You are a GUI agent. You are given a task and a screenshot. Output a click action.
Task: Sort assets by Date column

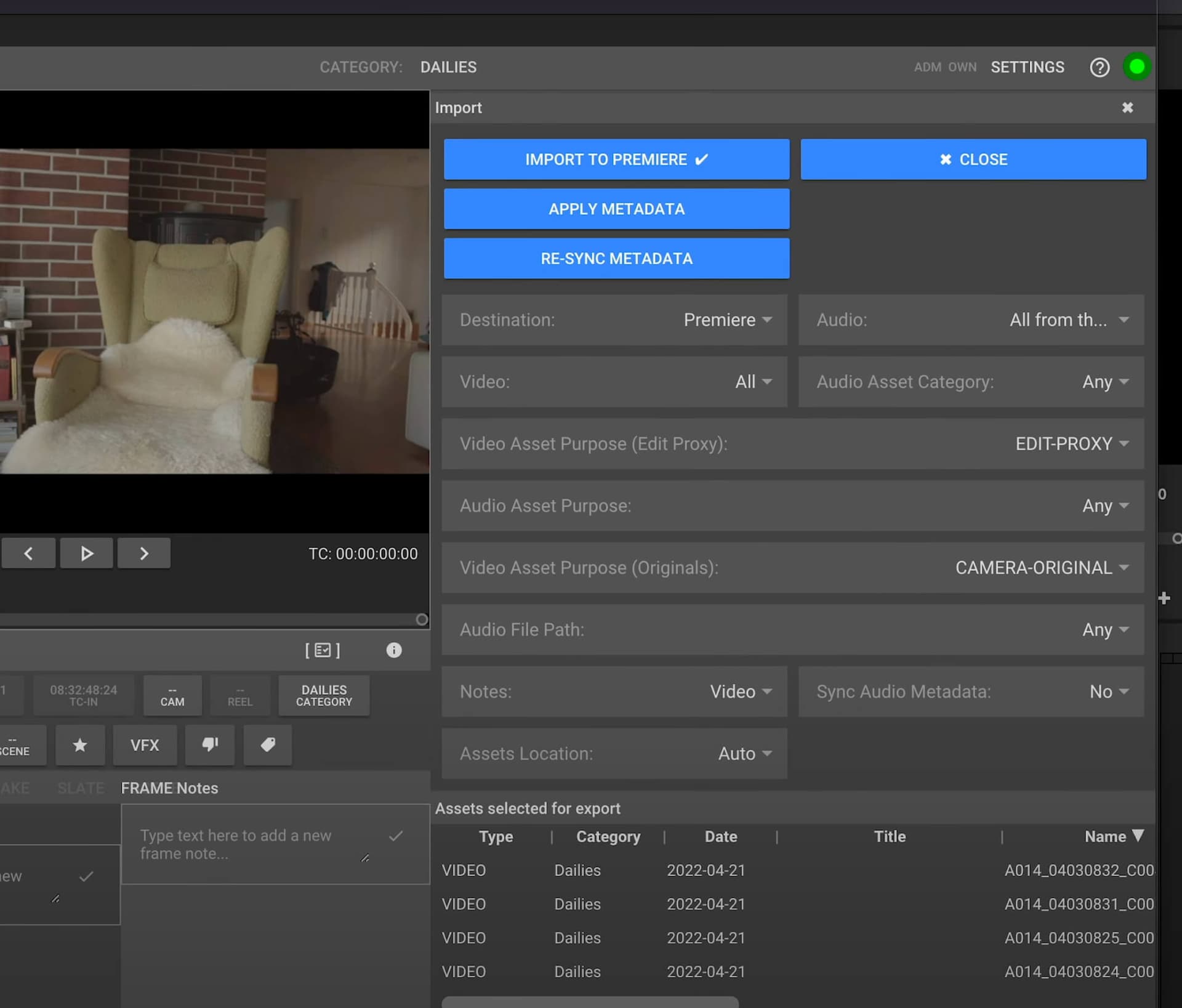coord(720,837)
